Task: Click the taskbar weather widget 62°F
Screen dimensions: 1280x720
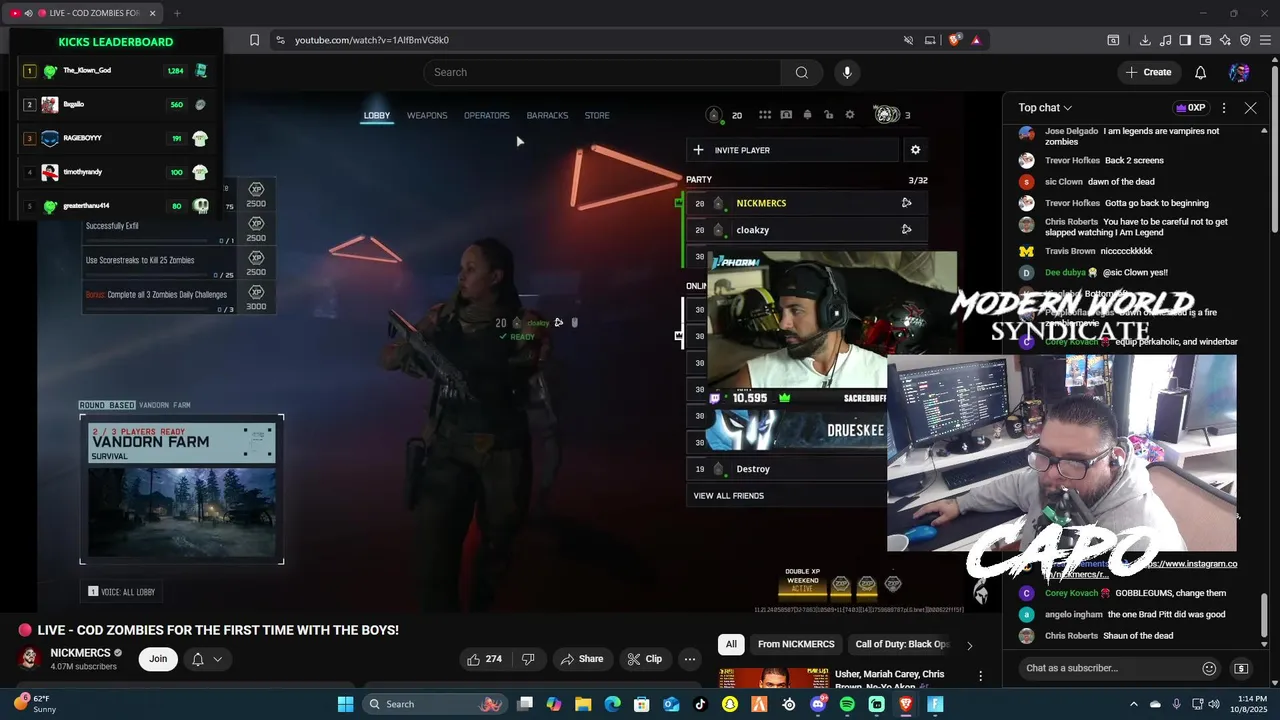Action: coord(35,704)
